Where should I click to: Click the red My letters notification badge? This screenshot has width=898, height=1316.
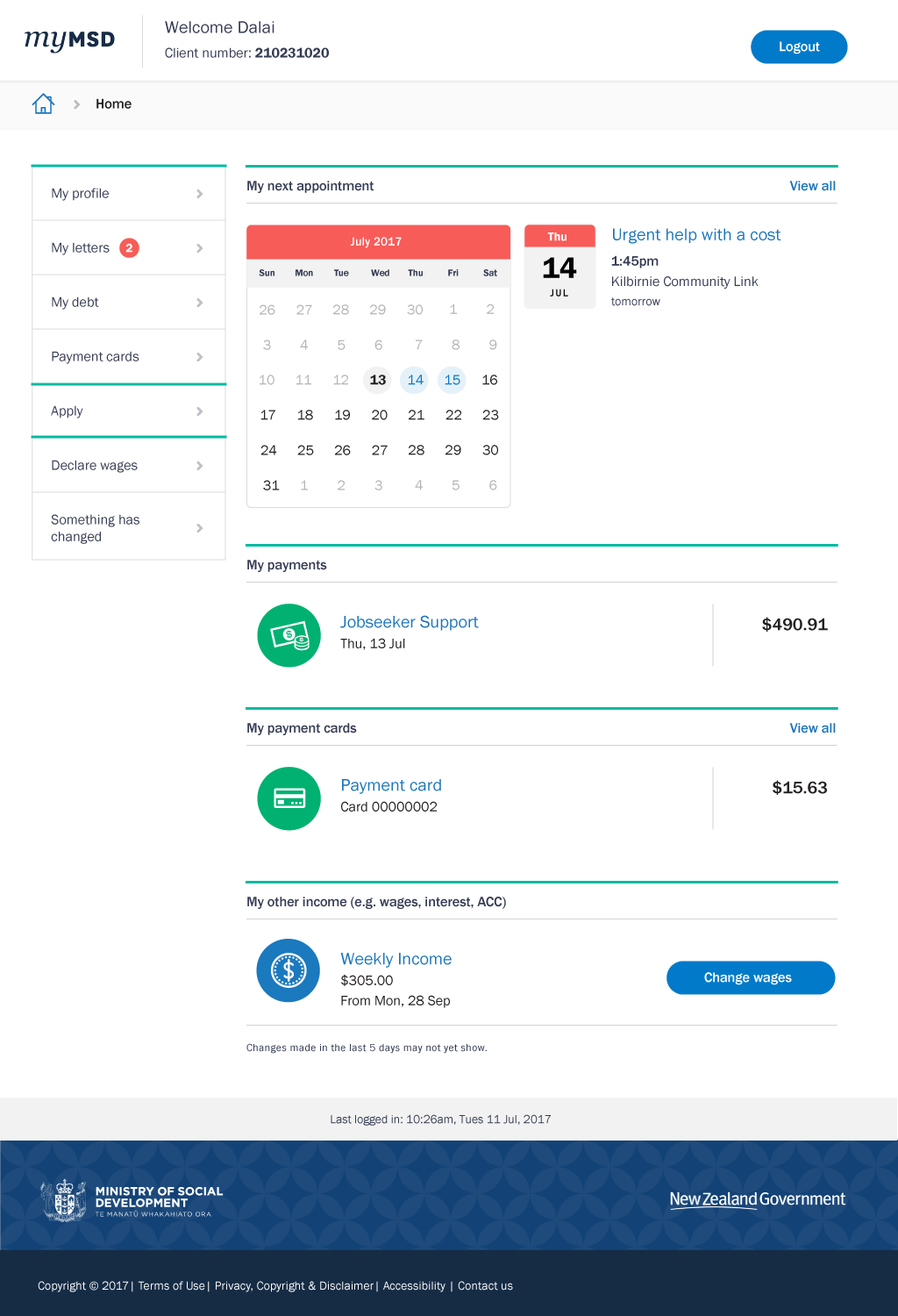pos(129,247)
